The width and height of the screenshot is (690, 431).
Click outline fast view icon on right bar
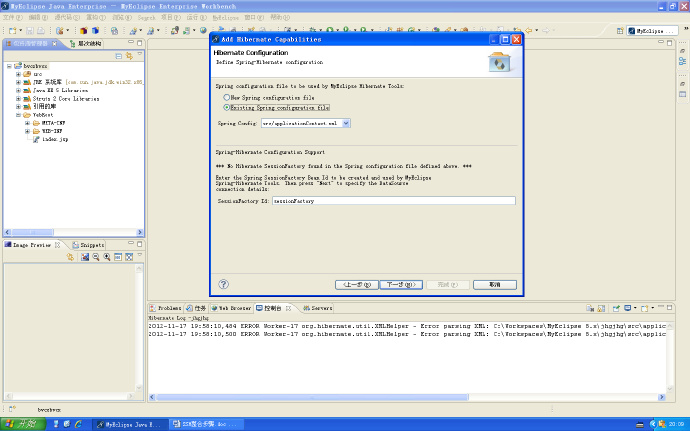click(683, 61)
